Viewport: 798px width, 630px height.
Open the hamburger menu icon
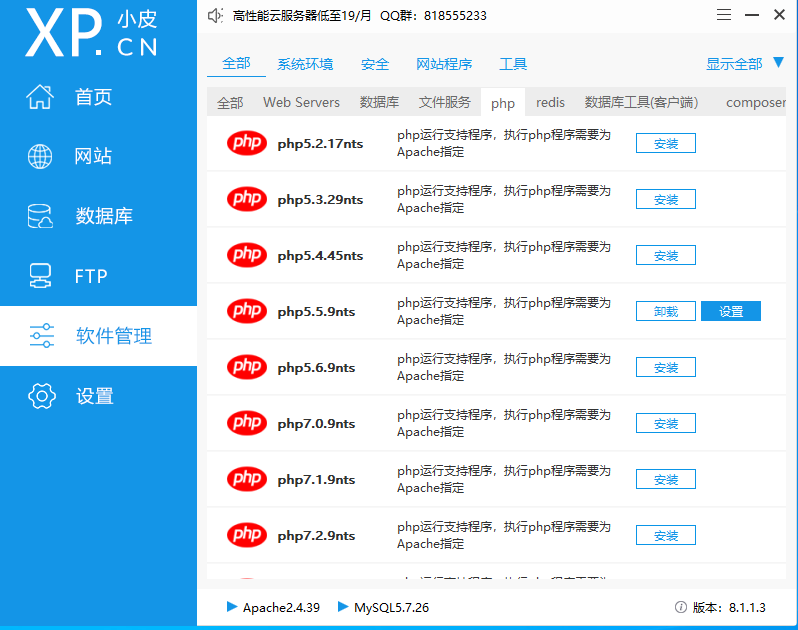(x=724, y=15)
